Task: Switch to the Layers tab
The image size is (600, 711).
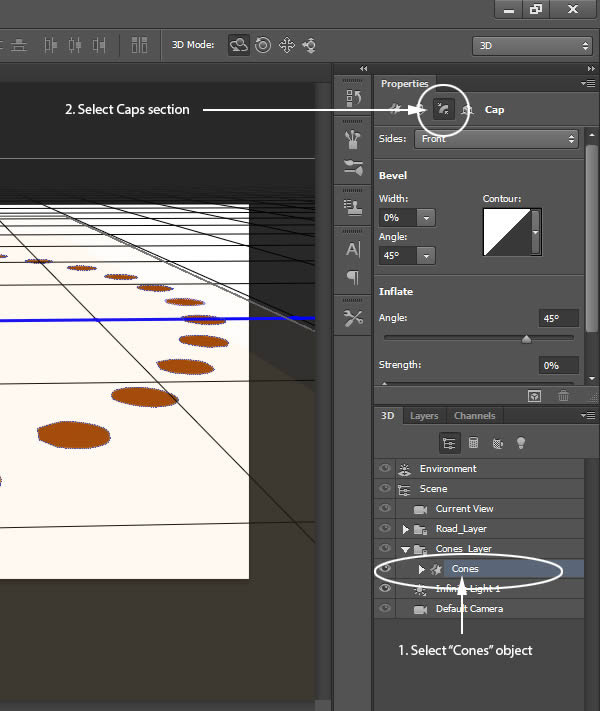Action: (424, 416)
